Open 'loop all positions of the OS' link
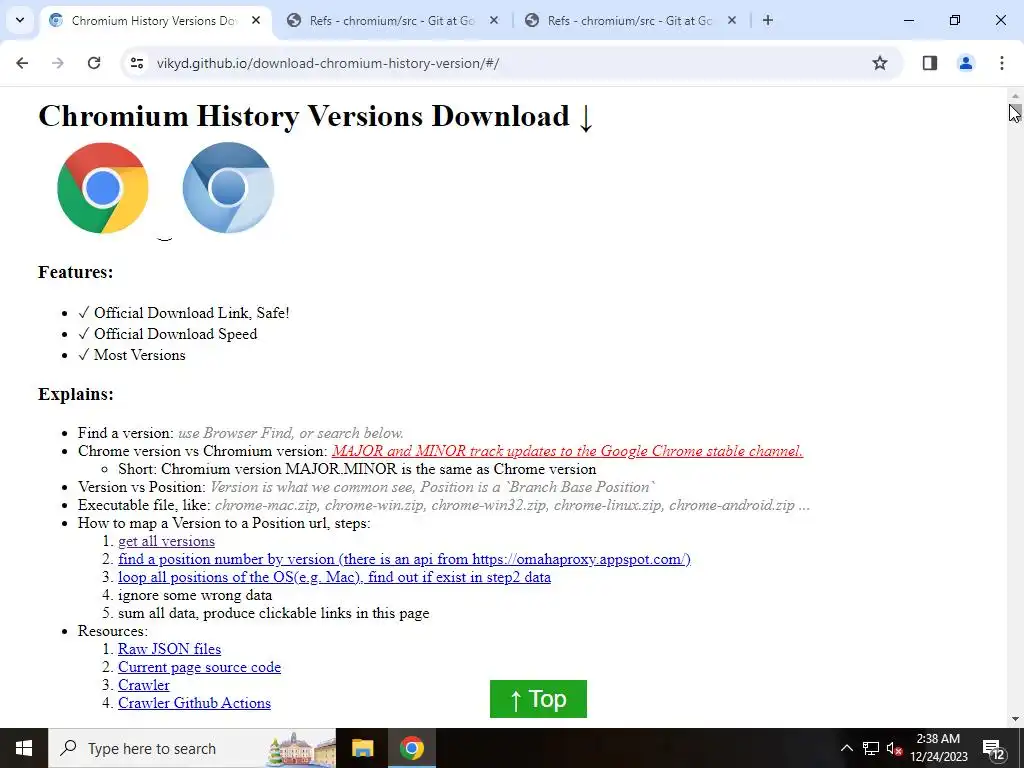Viewport: 1024px width, 768px height. point(334,577)
